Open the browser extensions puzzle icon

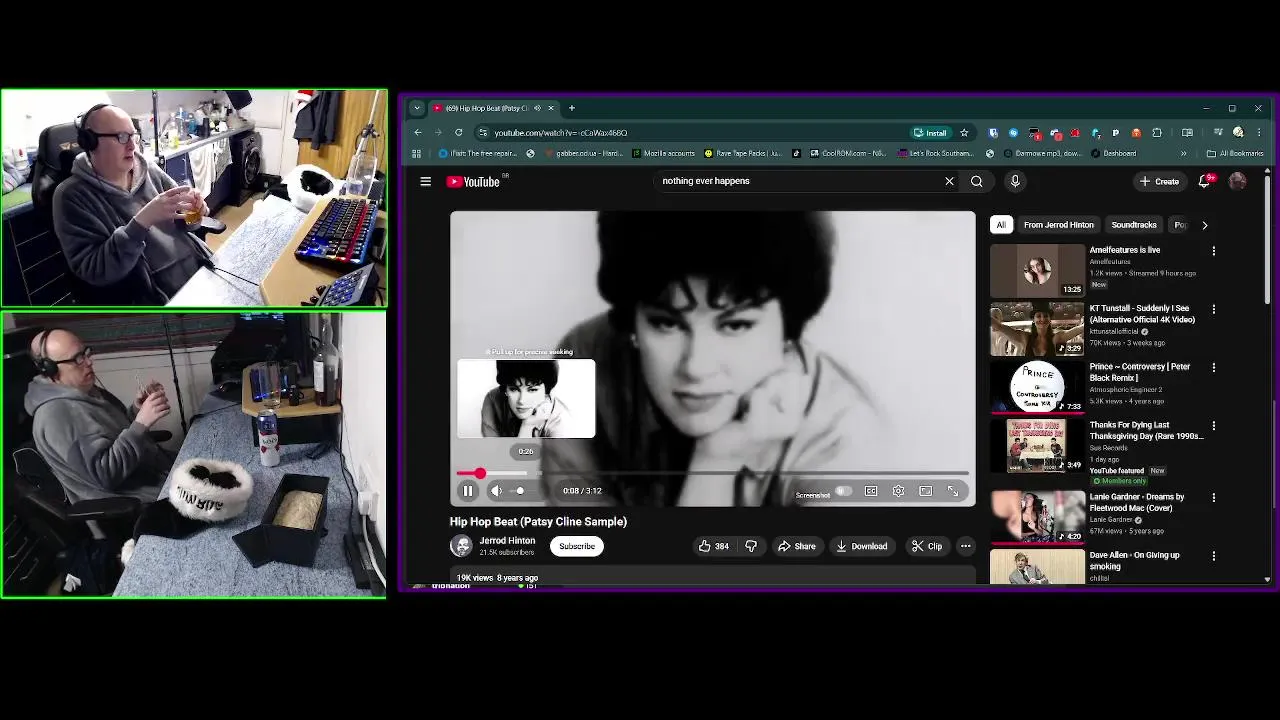[1157, 132]
